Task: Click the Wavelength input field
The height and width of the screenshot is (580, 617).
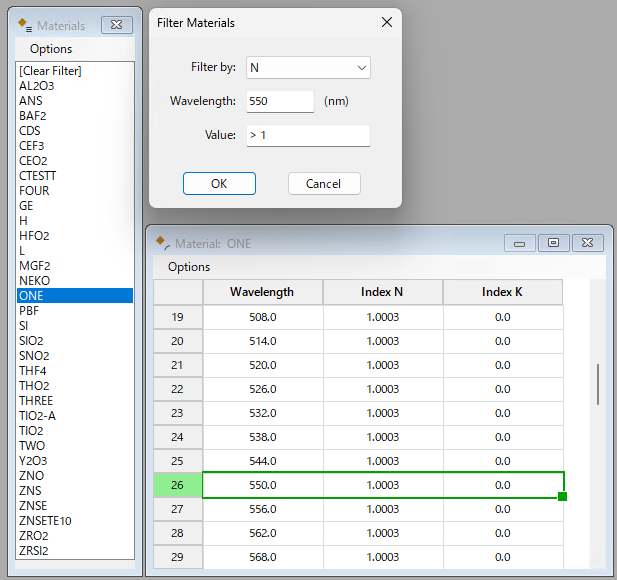Action: tap(280, 102)
